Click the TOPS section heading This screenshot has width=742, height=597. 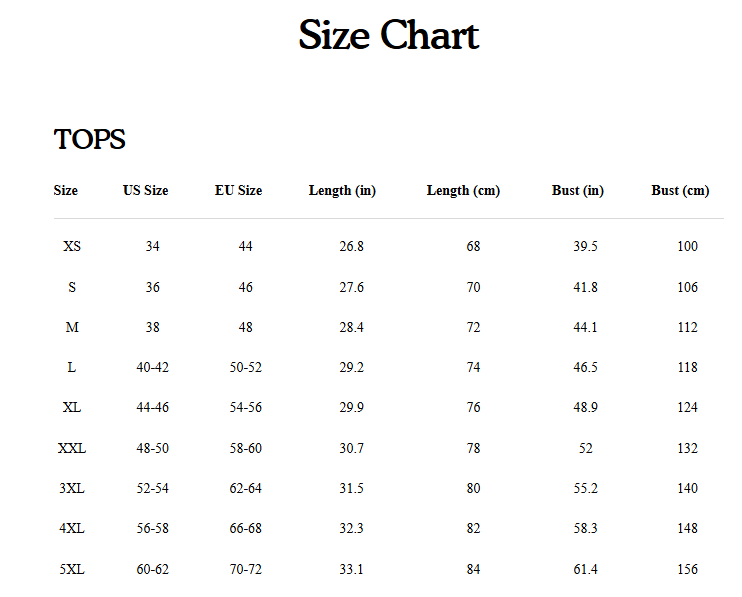(x=90, y=140)
